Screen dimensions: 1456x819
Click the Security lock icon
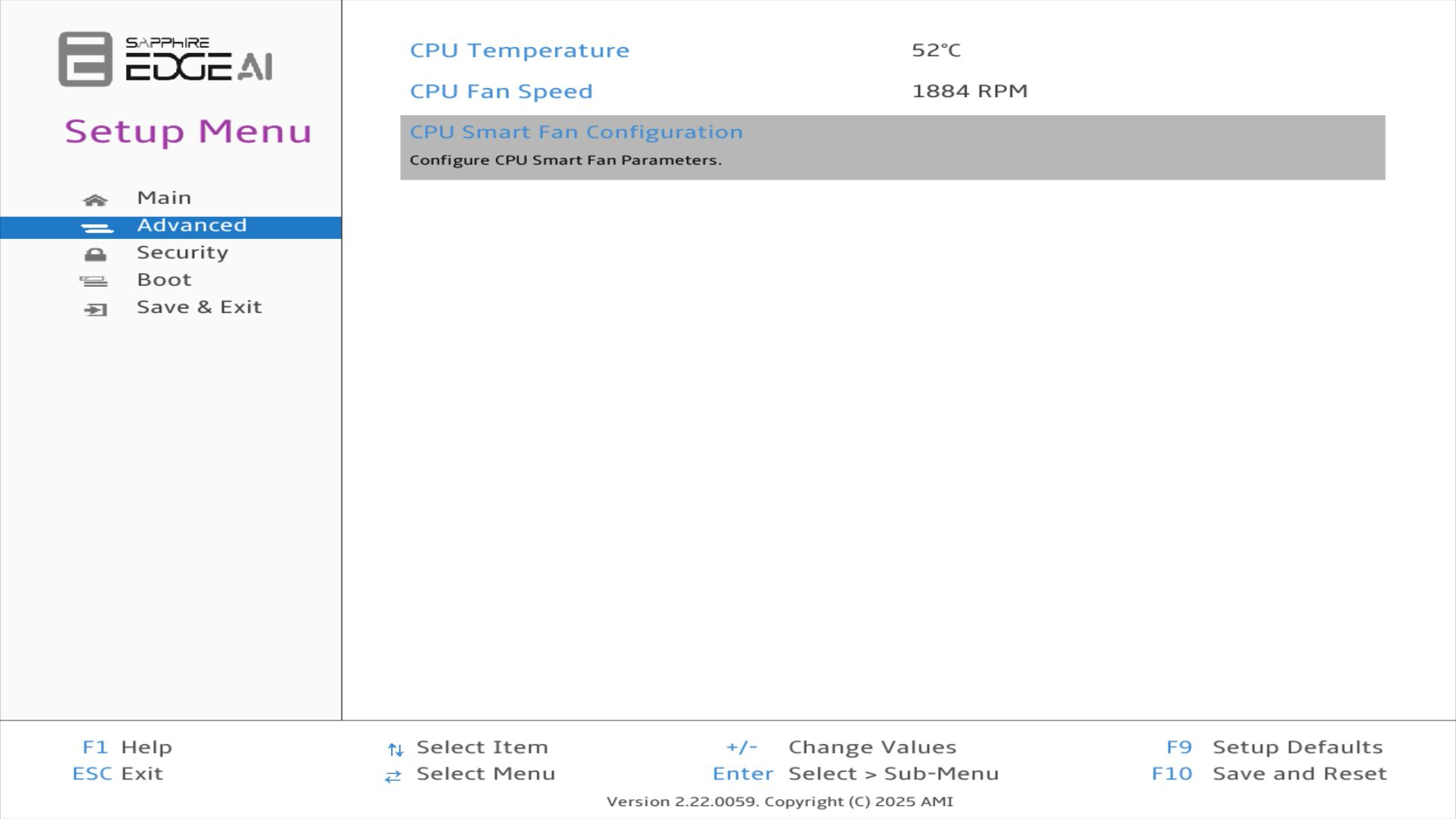[96, 254]
